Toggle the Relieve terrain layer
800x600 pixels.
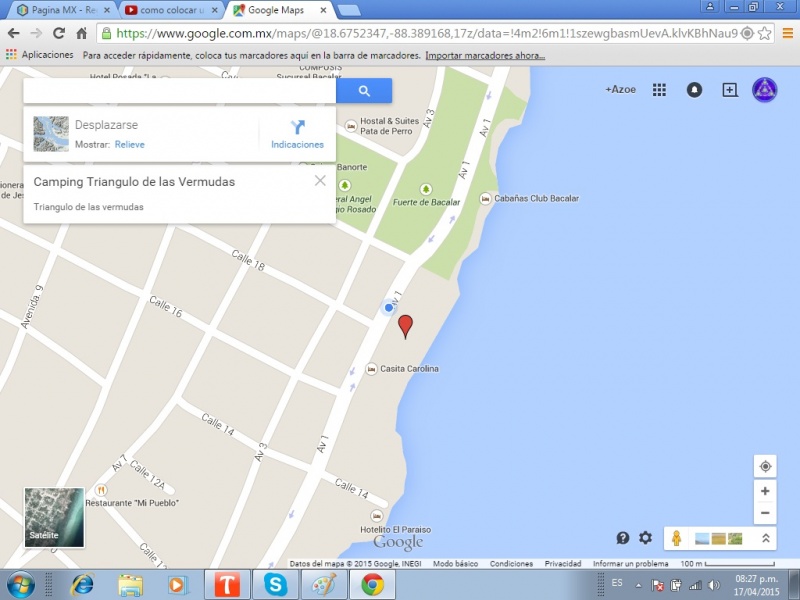tap(129, 145)
